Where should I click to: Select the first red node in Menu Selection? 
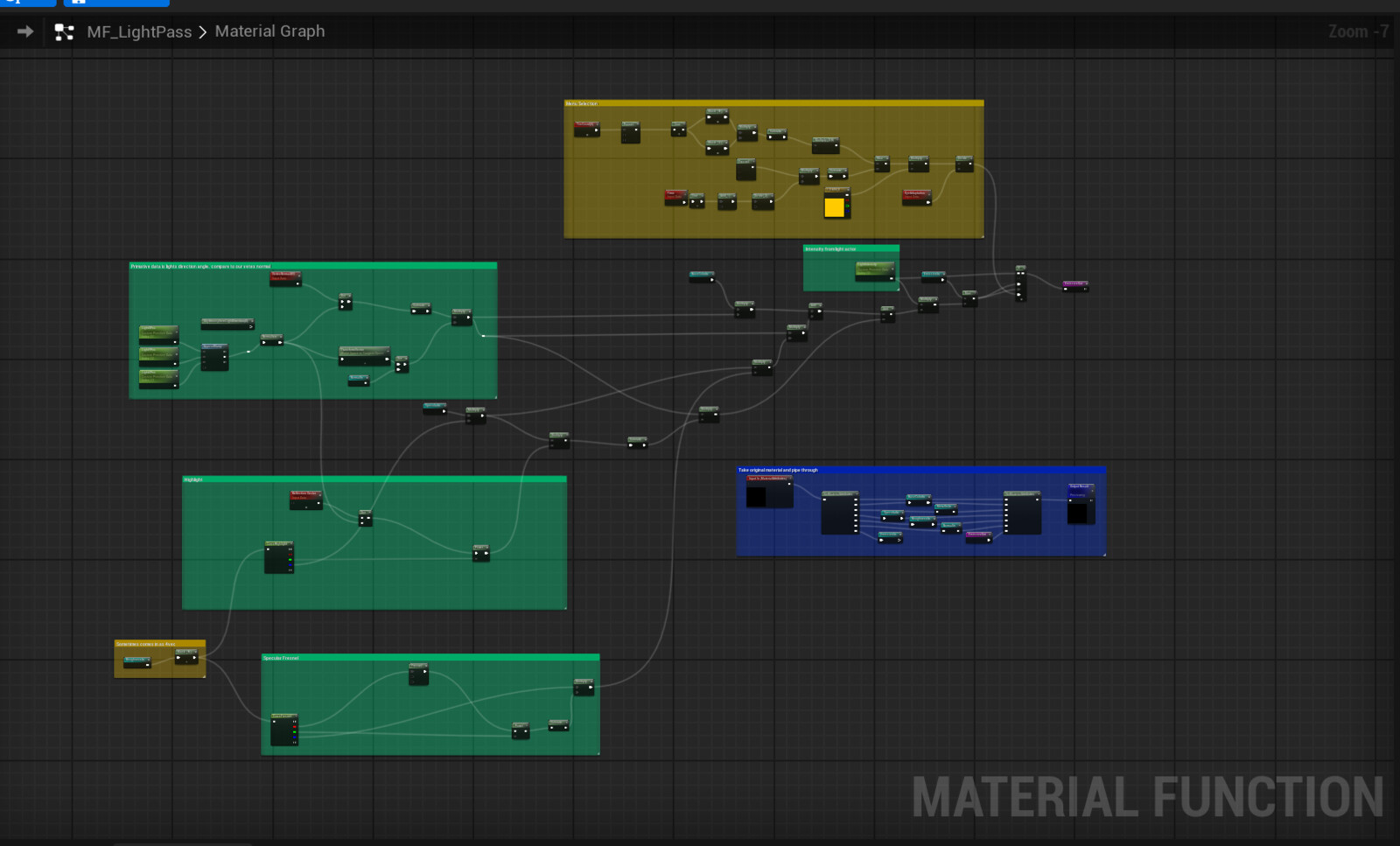click(587, 129)
